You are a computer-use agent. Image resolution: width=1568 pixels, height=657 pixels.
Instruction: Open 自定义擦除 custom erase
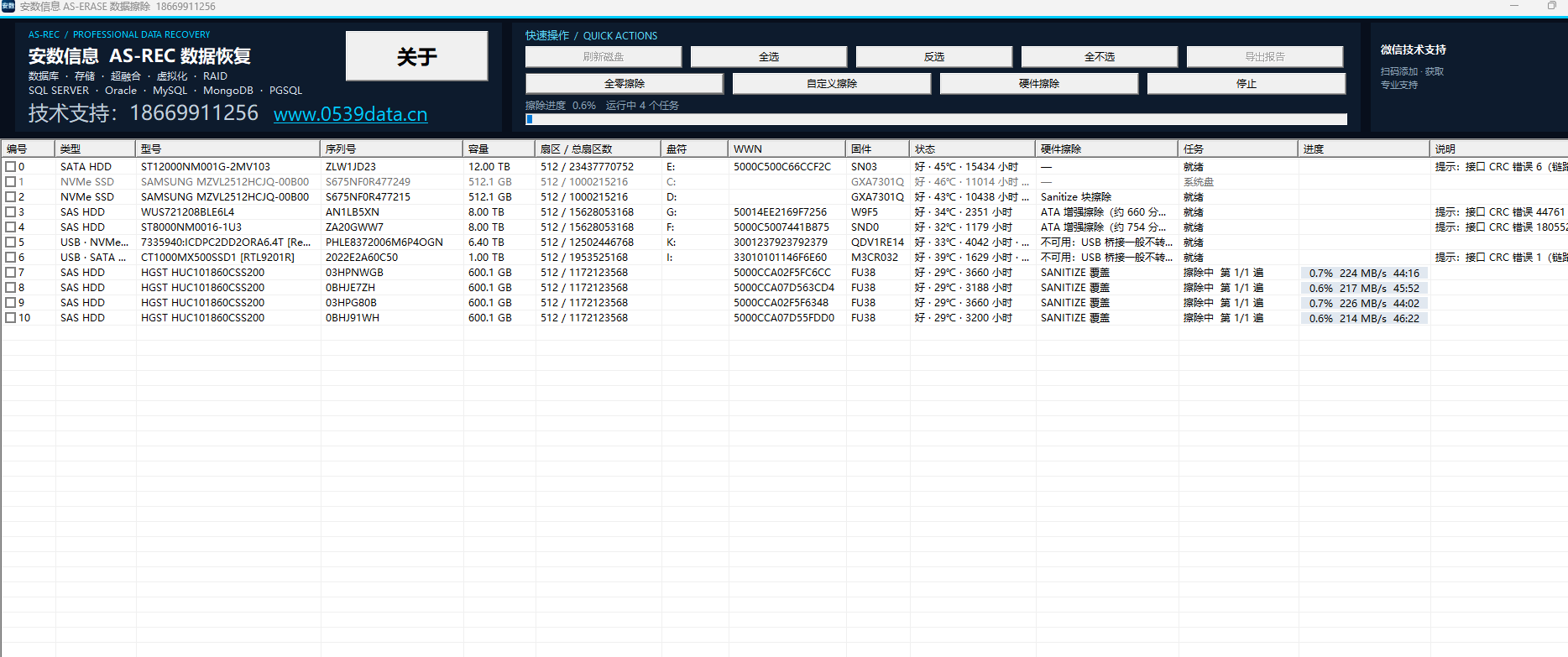(x=831, y=84)
